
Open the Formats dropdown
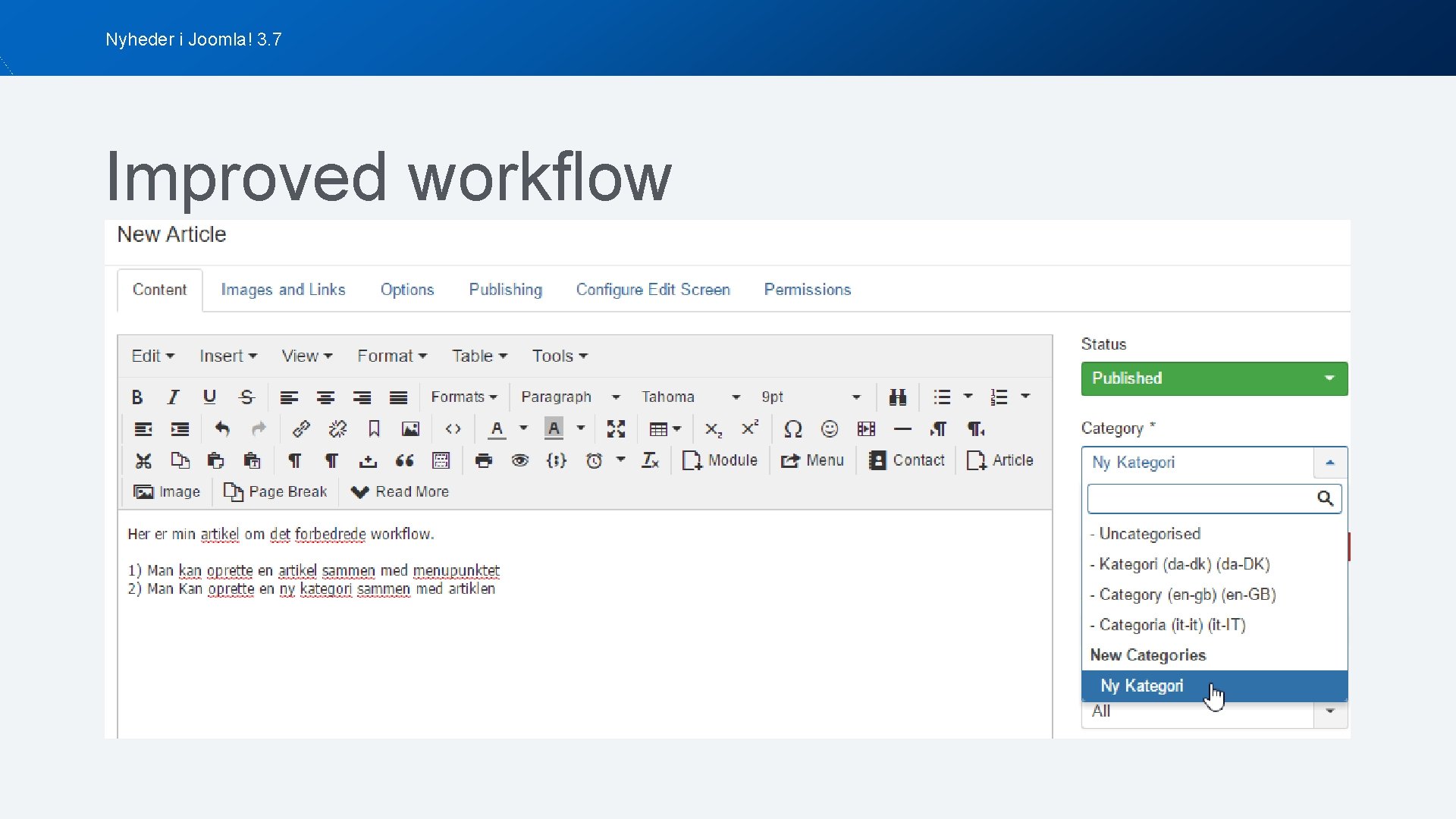click(463, 397)
